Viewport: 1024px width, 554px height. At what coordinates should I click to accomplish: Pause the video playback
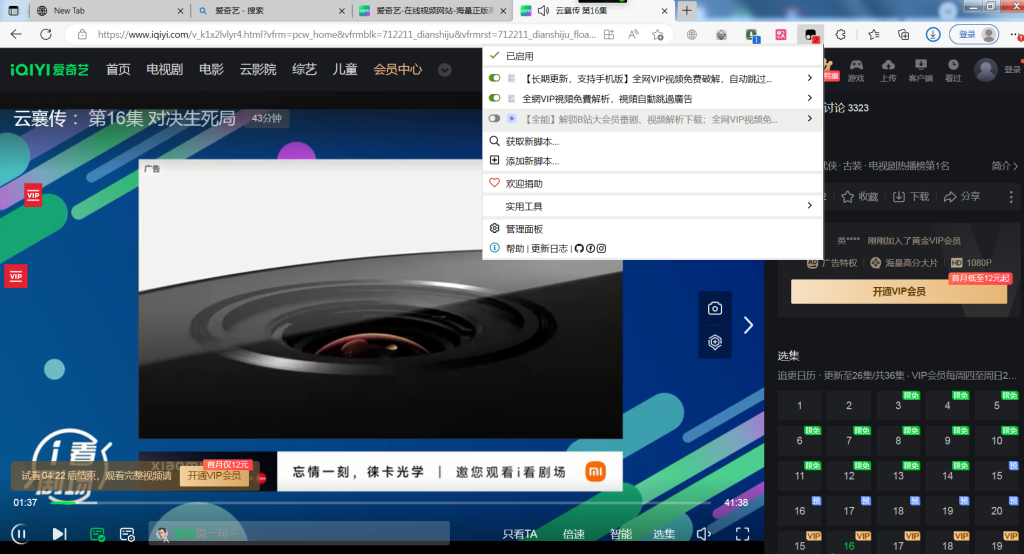pos(20,534)
